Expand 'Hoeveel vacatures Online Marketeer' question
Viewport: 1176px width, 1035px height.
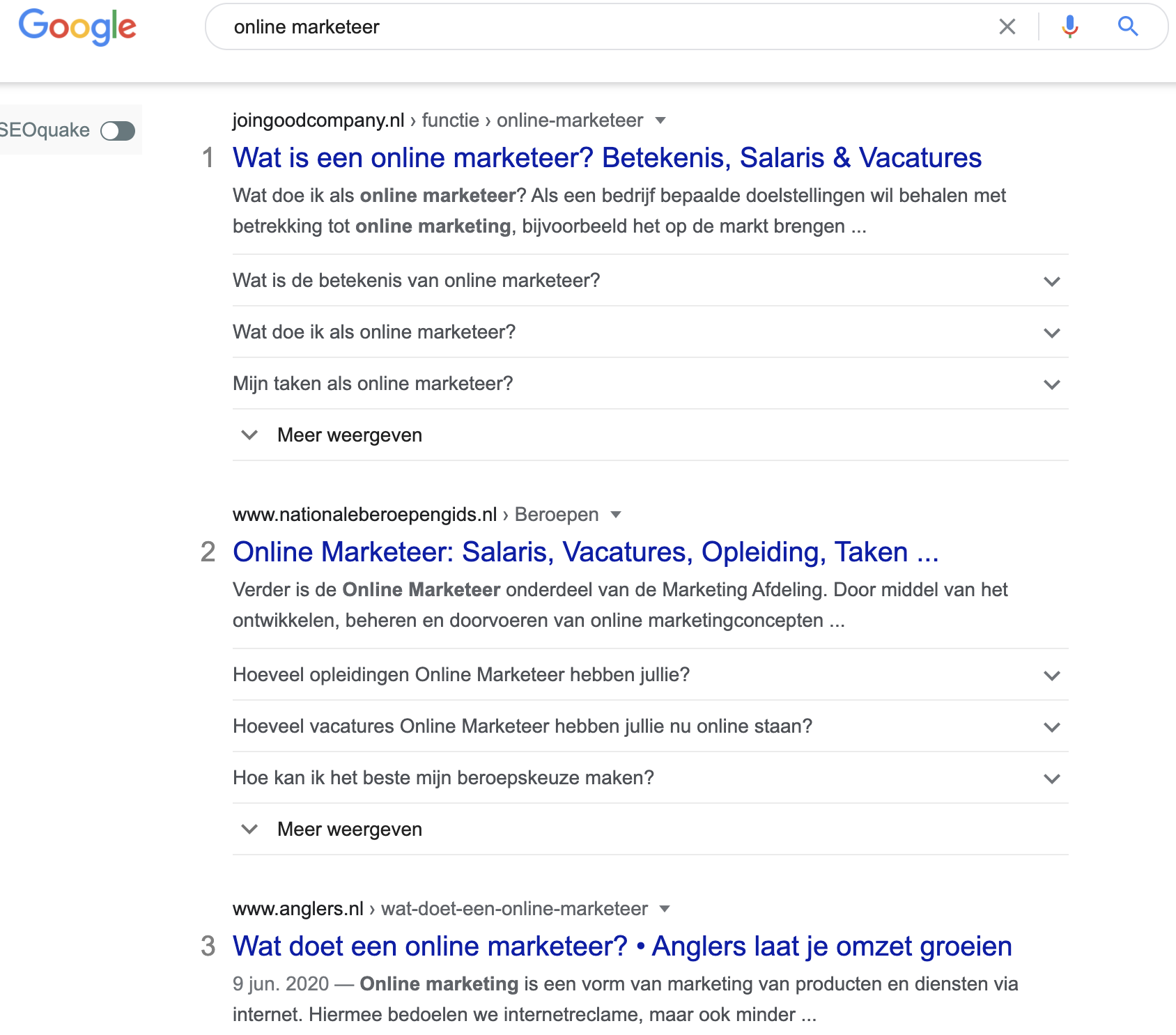tap(650, 726)
